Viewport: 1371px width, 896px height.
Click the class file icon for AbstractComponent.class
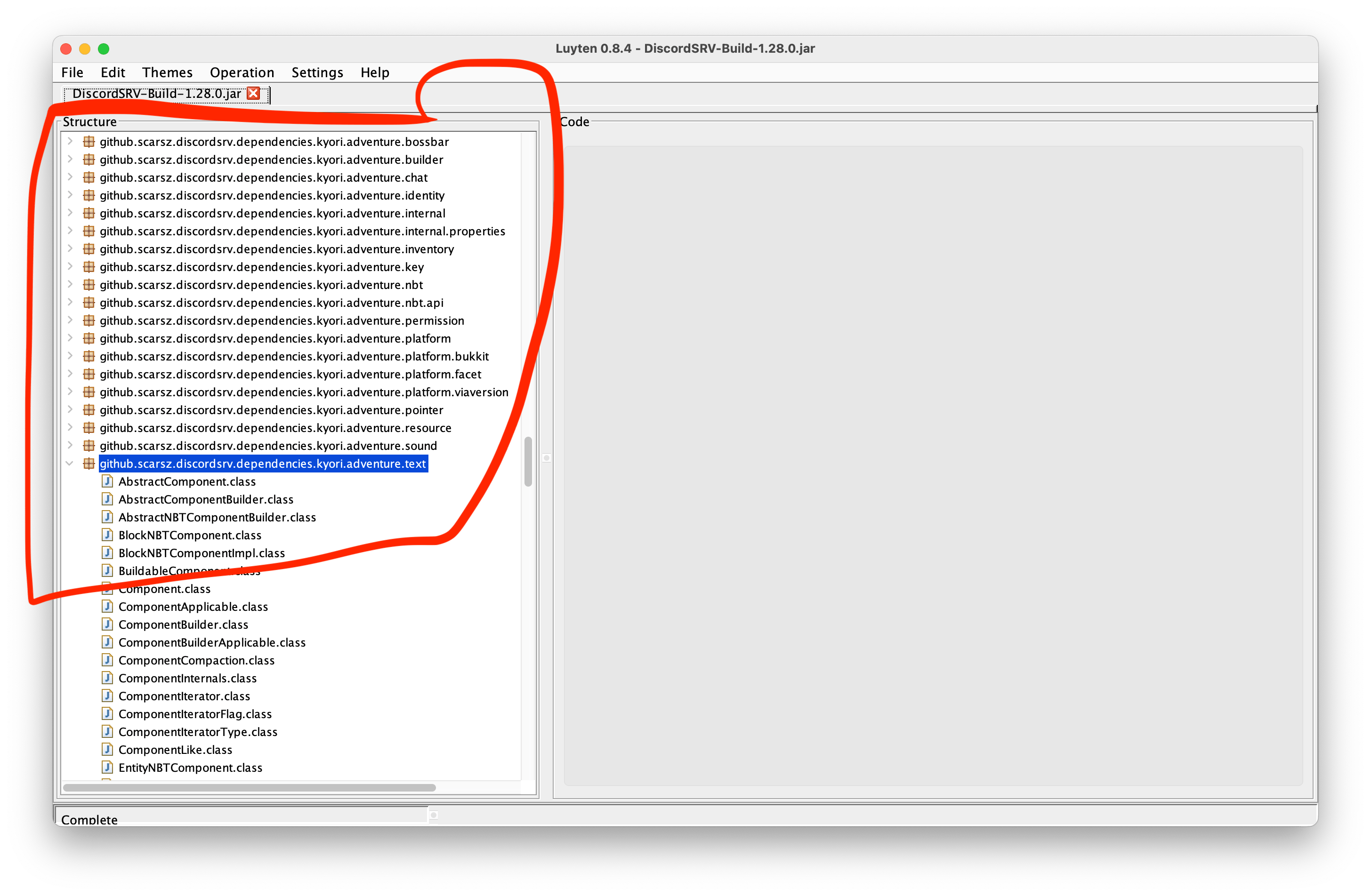(107, 481)
